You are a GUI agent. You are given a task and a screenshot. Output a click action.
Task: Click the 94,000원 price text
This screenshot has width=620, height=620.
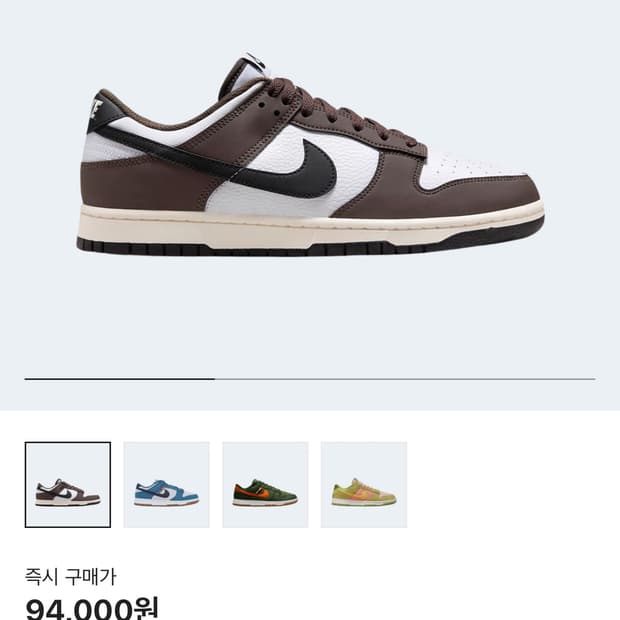tap(92, 609)
